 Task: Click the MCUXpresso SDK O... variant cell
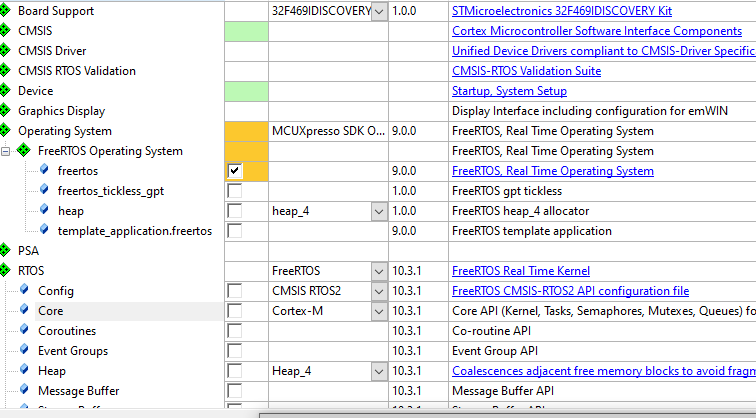click(328, 131)
